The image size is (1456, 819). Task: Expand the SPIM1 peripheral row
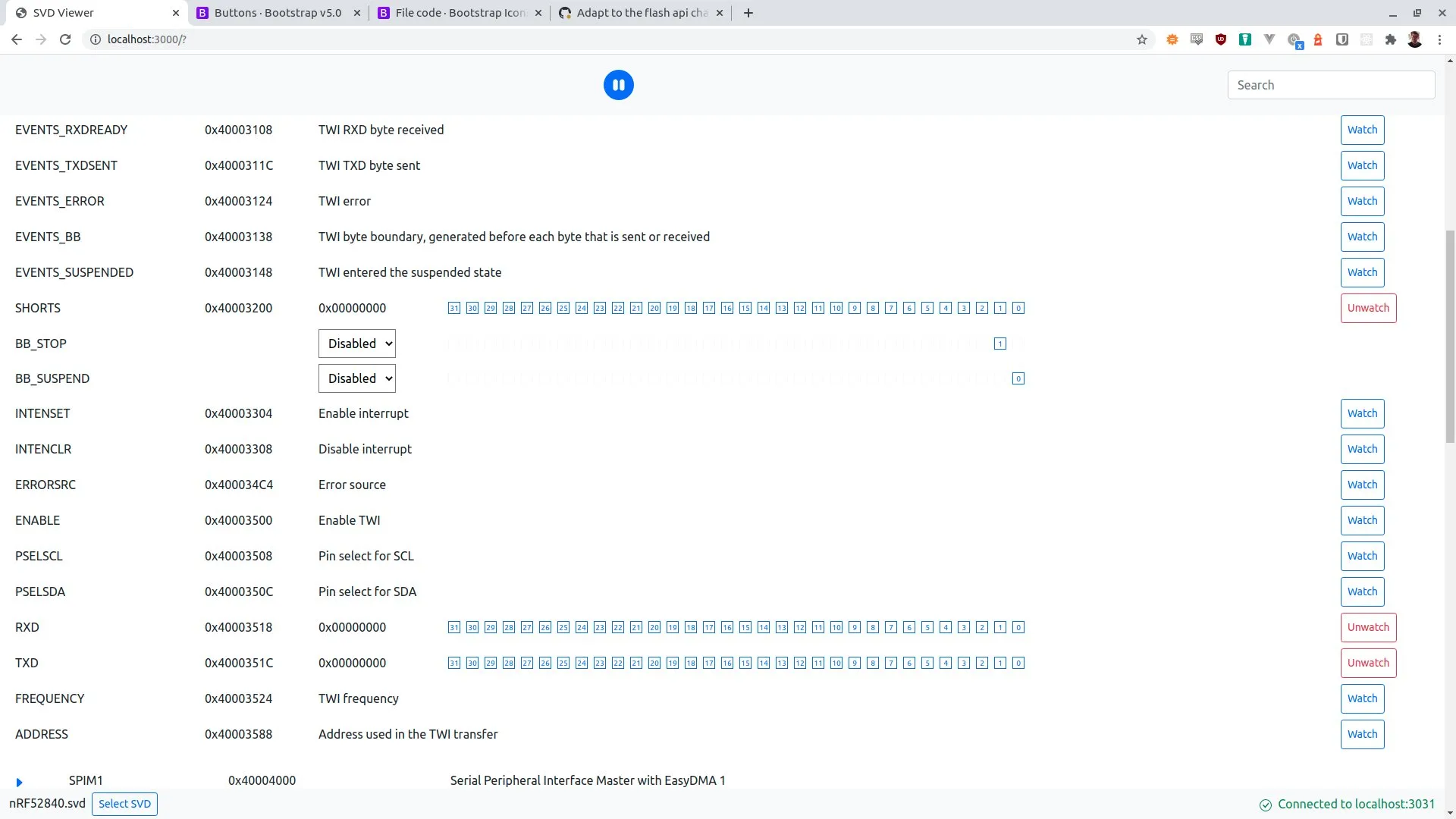(x=20, y=782)
